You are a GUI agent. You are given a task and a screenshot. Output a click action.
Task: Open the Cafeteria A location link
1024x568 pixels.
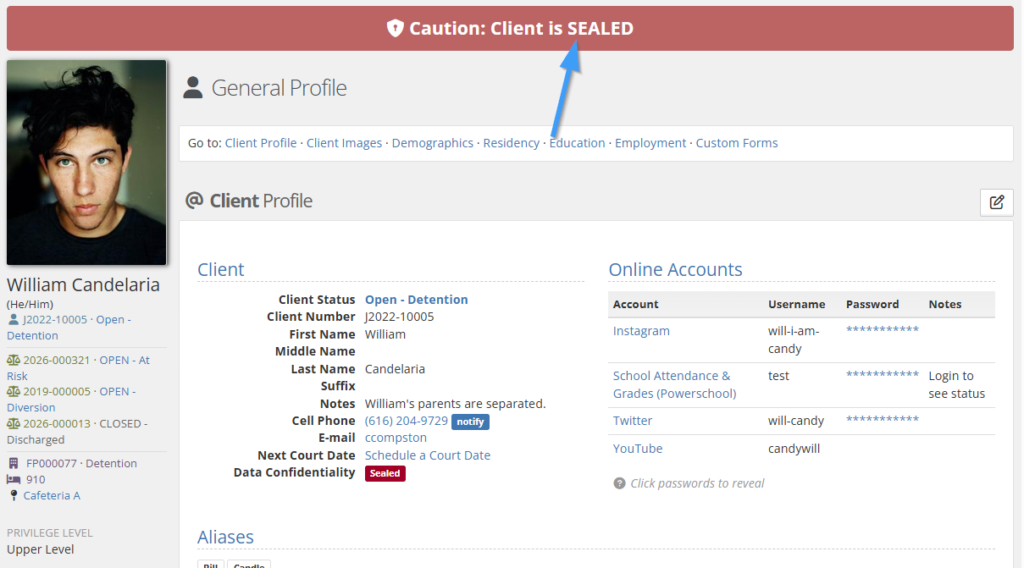pyautogui.click(x=52, y=496)
